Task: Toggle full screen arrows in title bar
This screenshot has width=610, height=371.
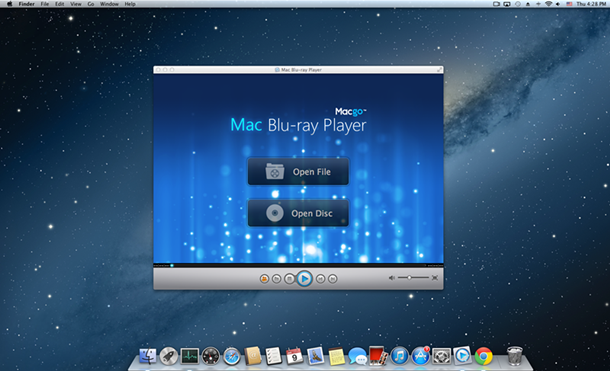Action: pyautogui.click(x=439, y=70)
